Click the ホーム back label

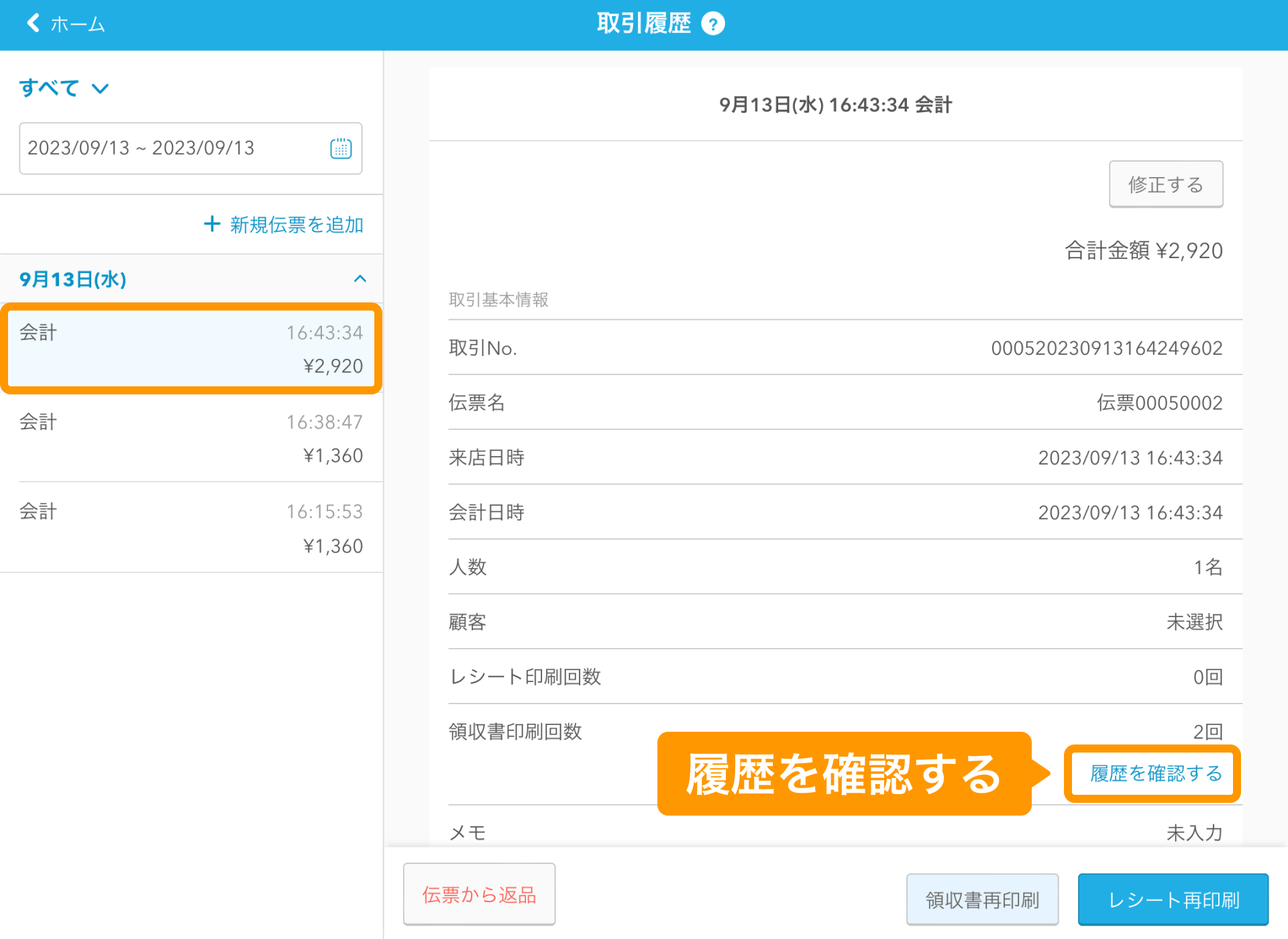point(78,25)
